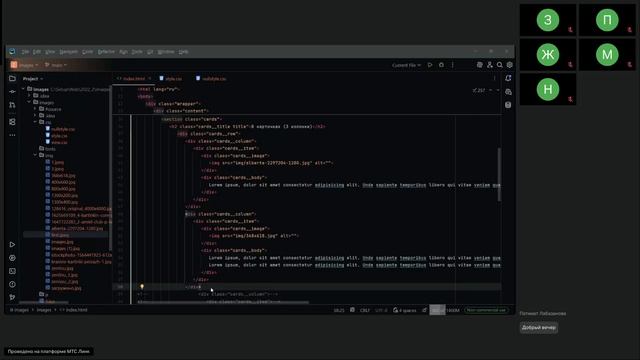This screenshot has height=360, width=640.
Task: Click the green Run button in toolbar
Action: click(x=430, y=65)
